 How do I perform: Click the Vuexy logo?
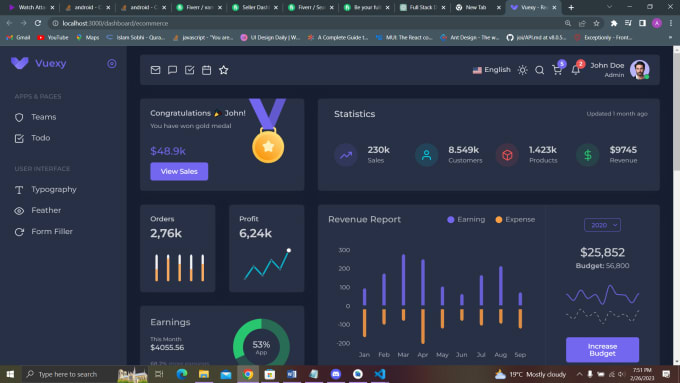click(x=39, y=63)
